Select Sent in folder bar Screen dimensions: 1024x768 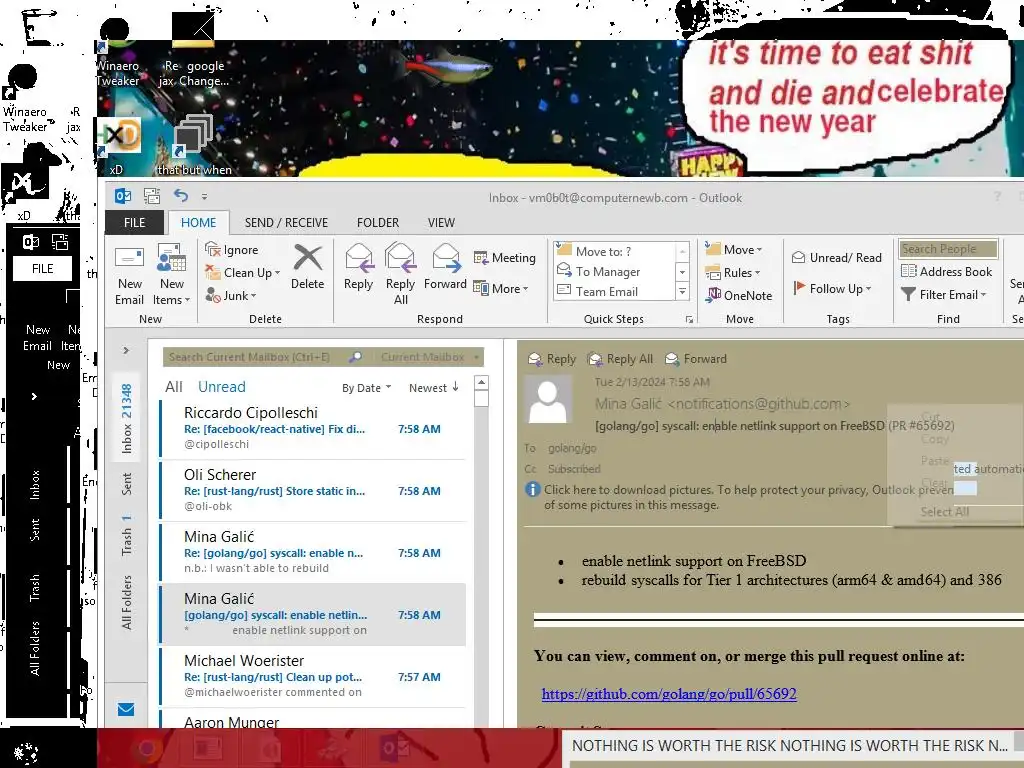(127, 484)
